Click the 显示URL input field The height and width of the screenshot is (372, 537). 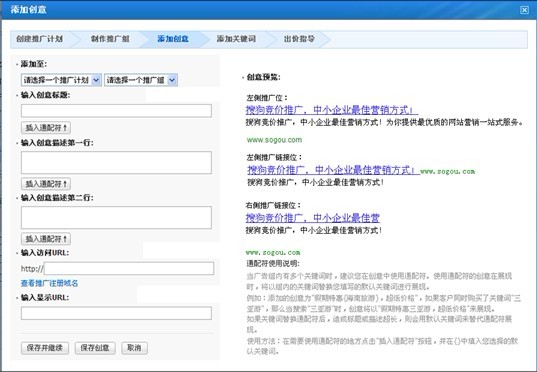(116, 313)
